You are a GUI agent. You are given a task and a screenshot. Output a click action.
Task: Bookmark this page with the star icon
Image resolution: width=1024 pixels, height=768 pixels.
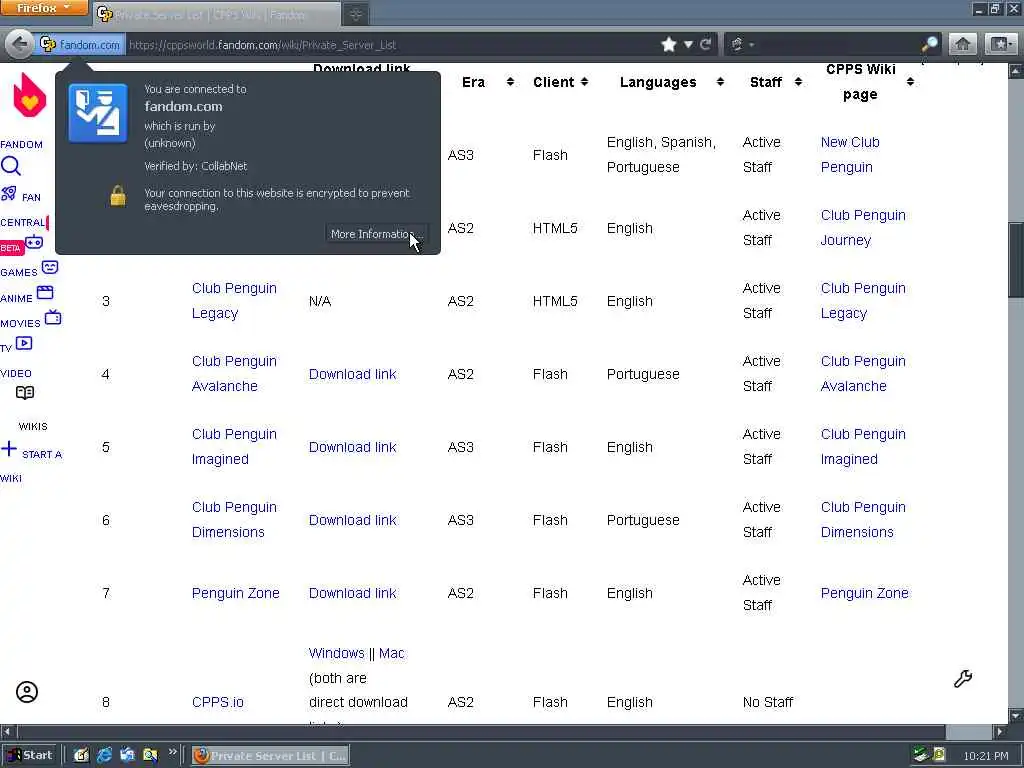pyautogui.click(x=669, y=44)
